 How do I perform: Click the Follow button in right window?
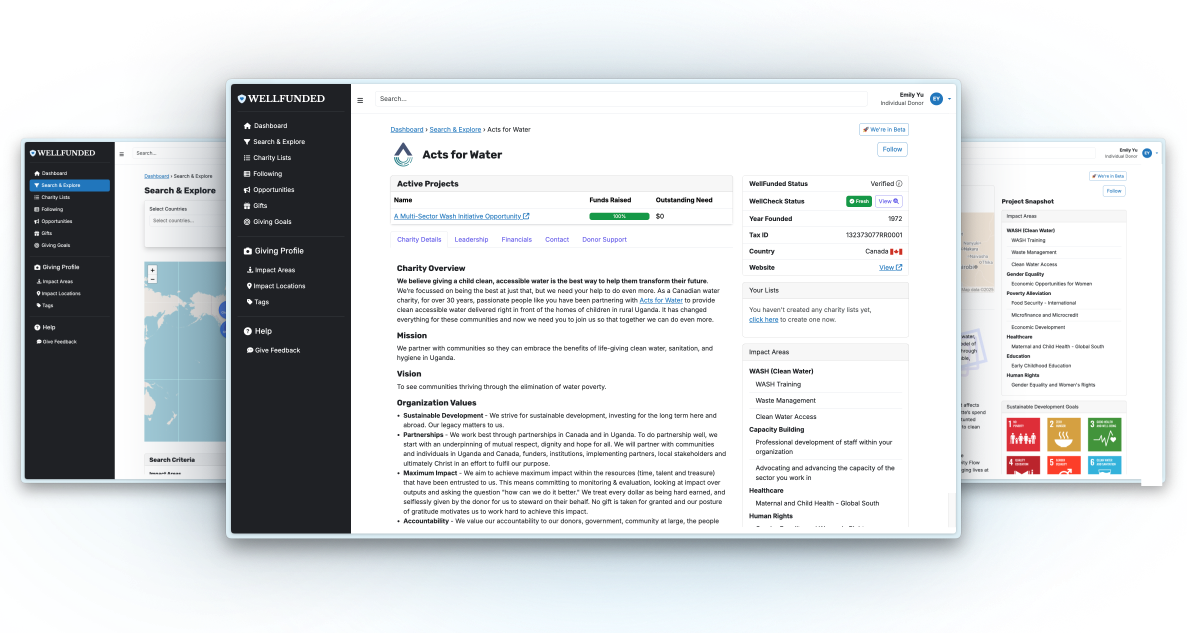(1114, 191)
